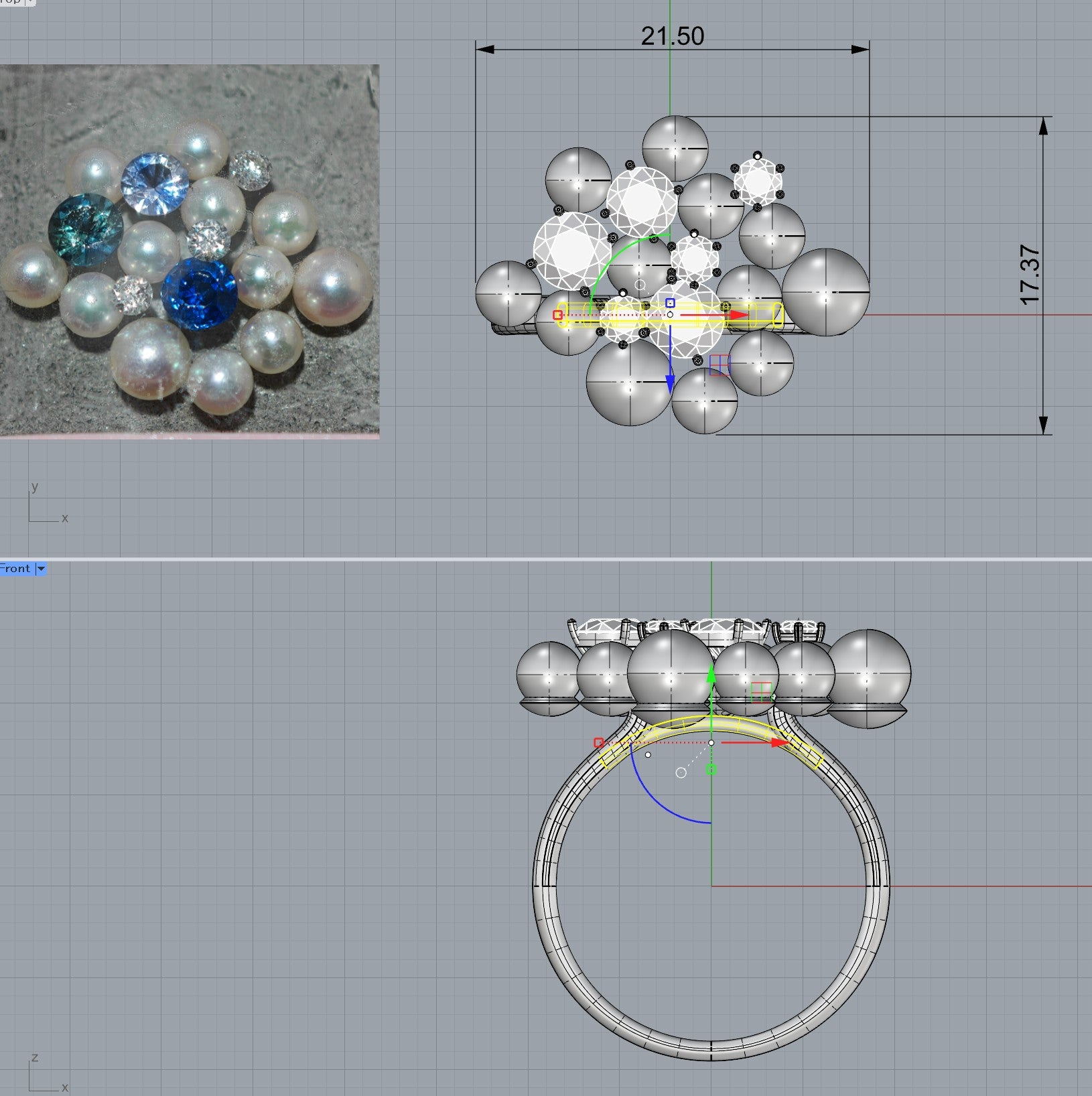Click red gumball scale square in Front view
The height and width of the screenshot is (1096, 1092).
pyautogui.click(x=598, y=742)
